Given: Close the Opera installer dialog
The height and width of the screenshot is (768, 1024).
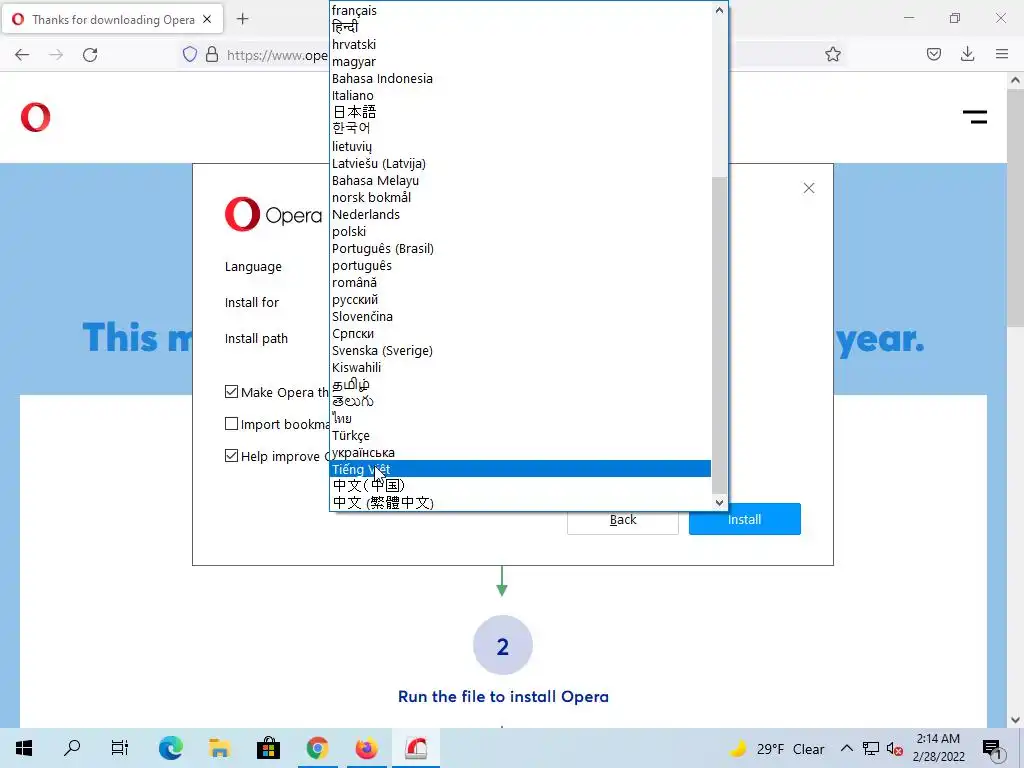Looking at the screenshot, I should tap(808, 188).
